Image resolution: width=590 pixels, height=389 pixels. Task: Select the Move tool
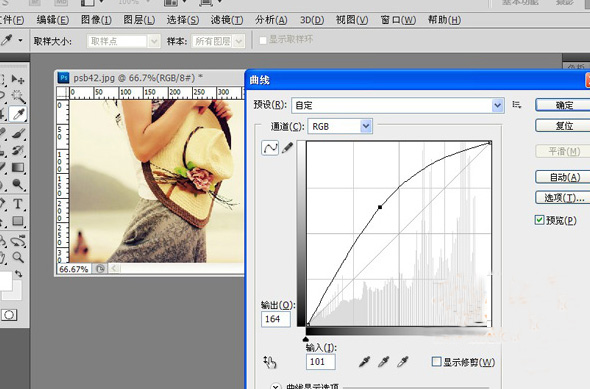click(18, 79)
